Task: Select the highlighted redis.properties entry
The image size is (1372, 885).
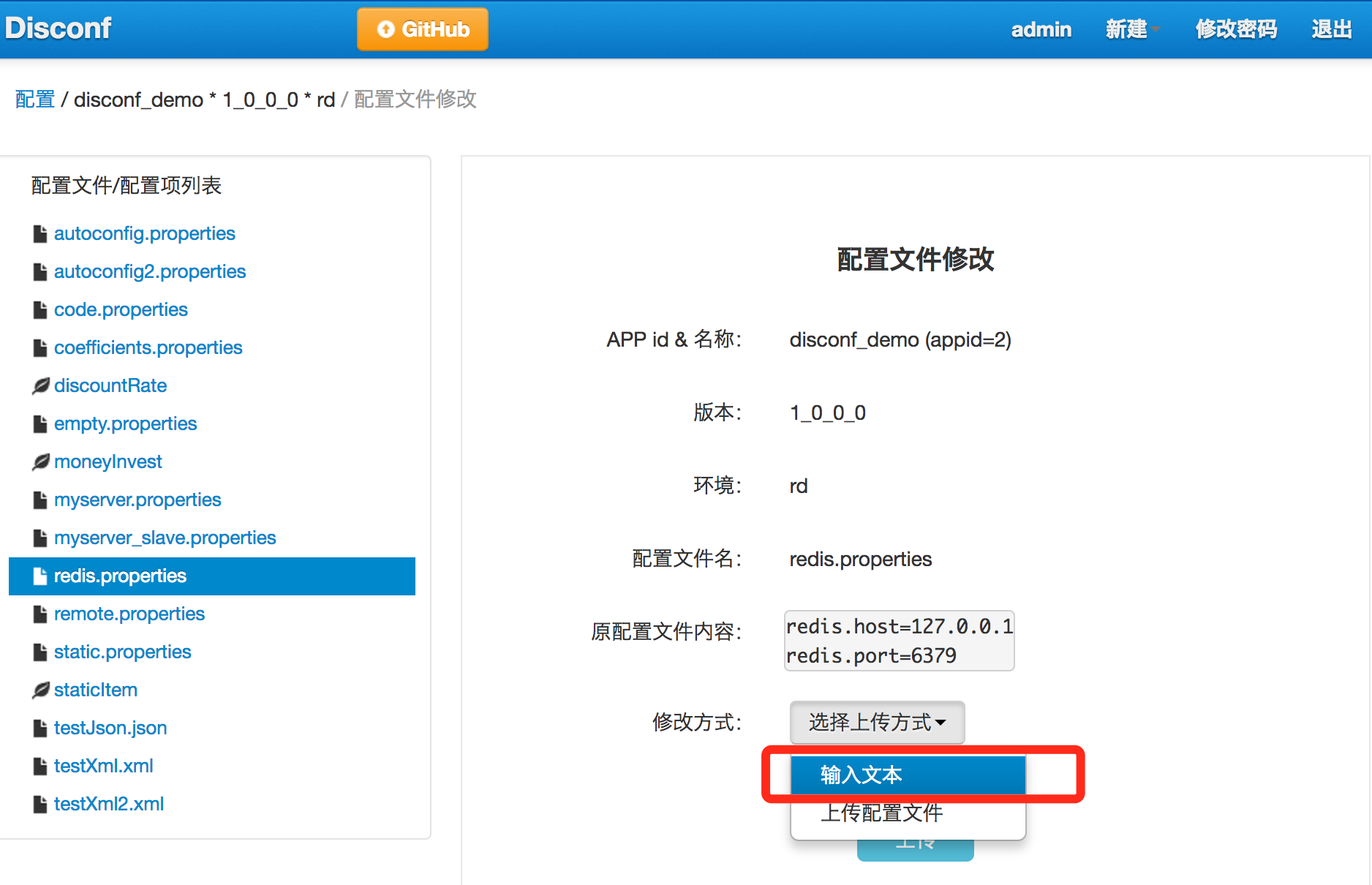Action: (x=212, y=576)
